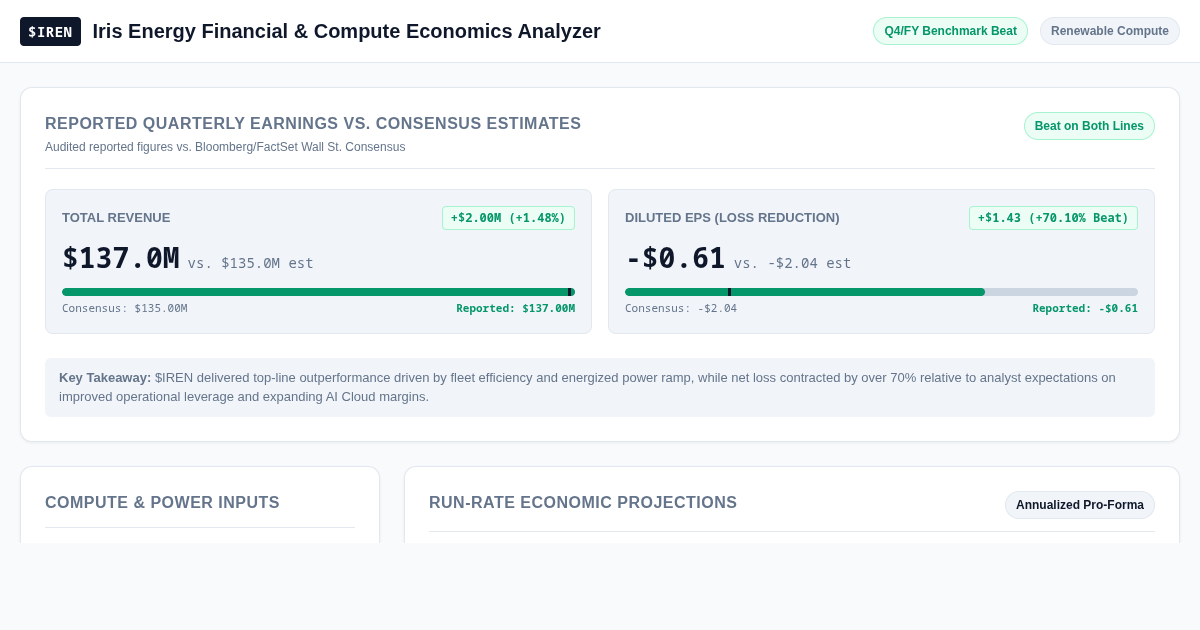
Task: Click the Reported Quarterly Earnings vs. Consensus Estimates heading
Action: point(313,124)
